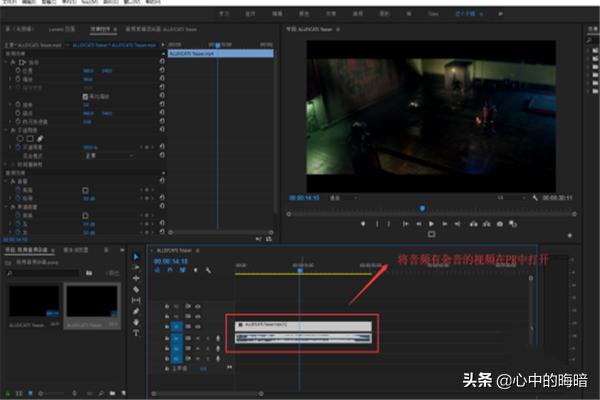Toggle Snap in the timeline header
This screenshot has width=600, height=400.
170,270
